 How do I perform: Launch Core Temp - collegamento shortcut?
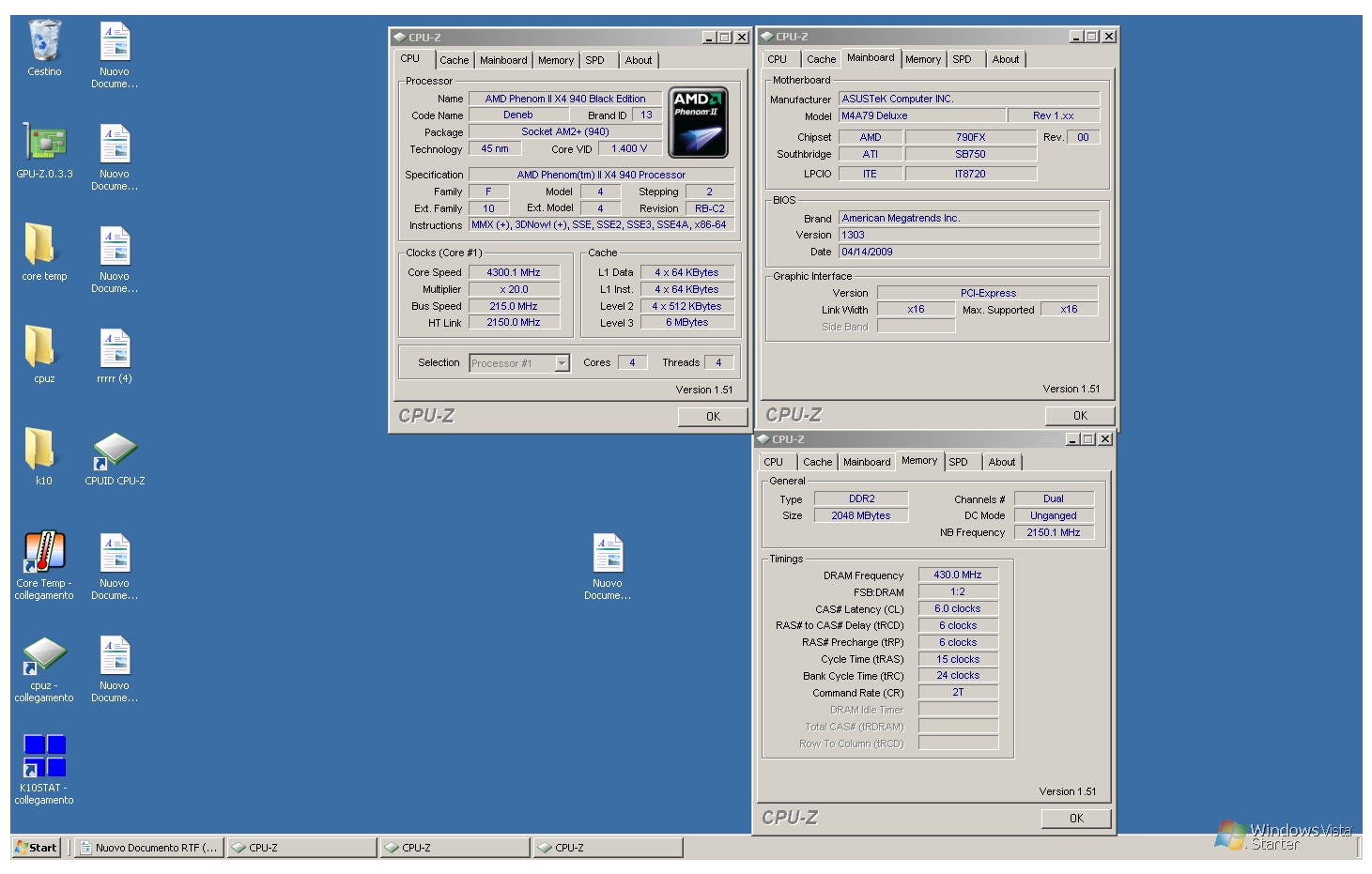[x=44, y=552]
